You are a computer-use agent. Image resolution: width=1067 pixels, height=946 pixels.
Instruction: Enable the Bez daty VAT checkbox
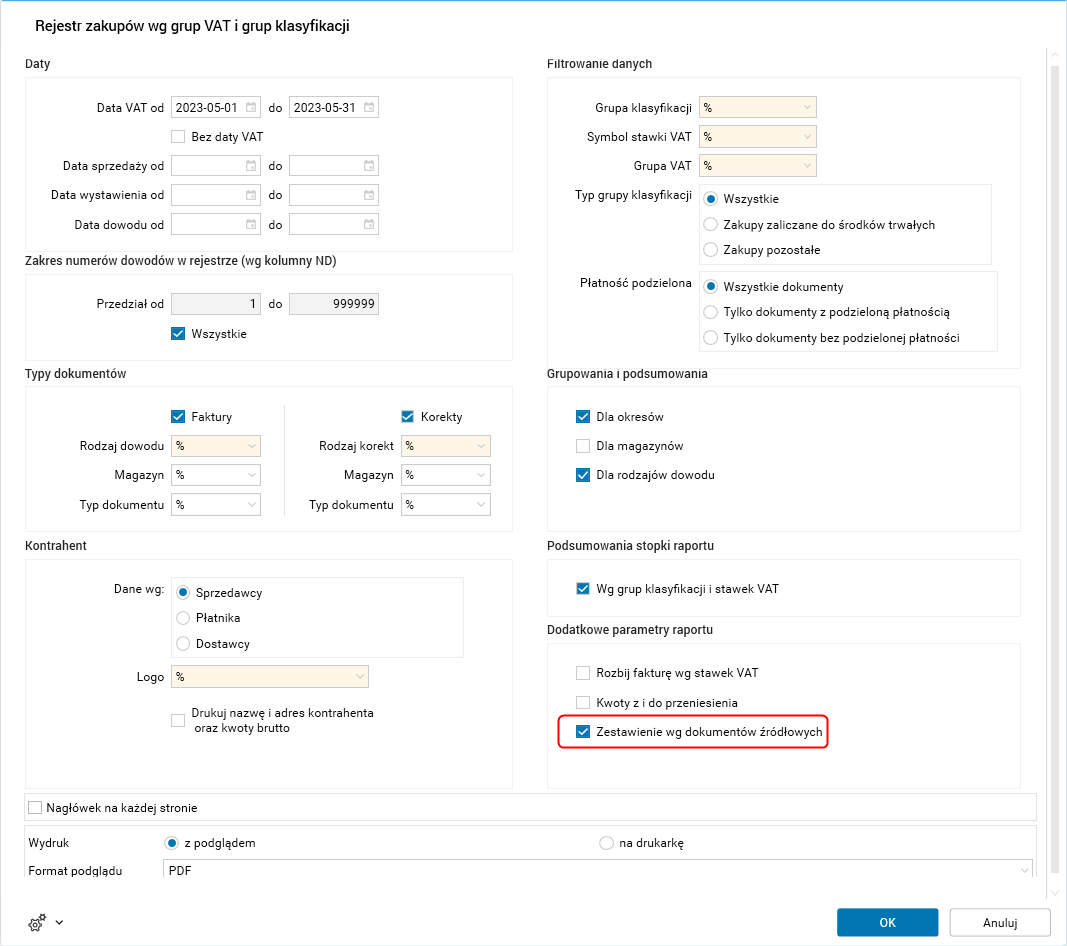(x=178, y=137)
